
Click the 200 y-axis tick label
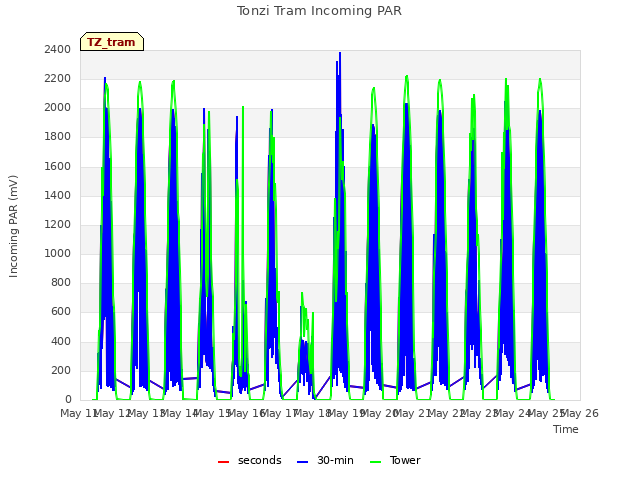[x=61, y=370]
